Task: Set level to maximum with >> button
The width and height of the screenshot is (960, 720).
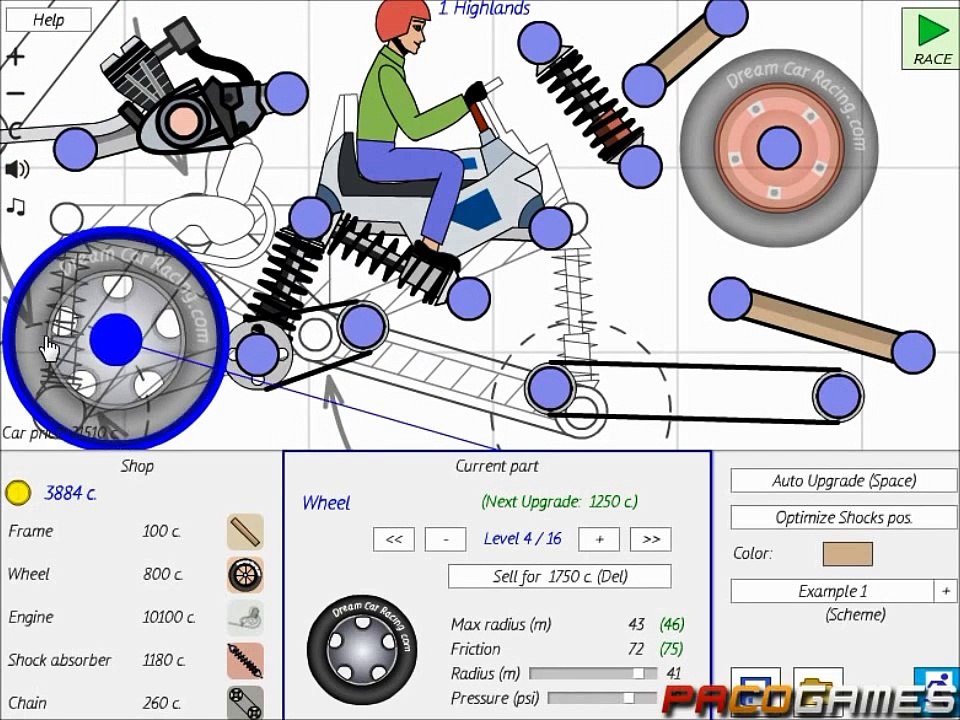Action: click(x=650, y=539)
